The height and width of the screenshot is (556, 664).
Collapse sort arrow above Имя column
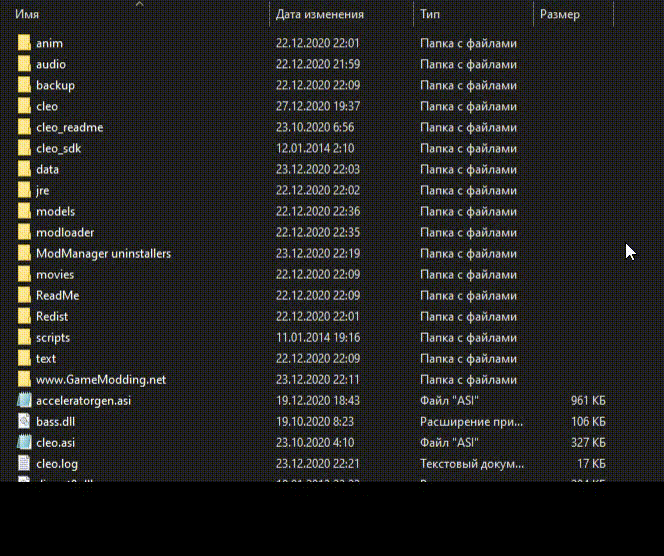[x=140, y=4]
